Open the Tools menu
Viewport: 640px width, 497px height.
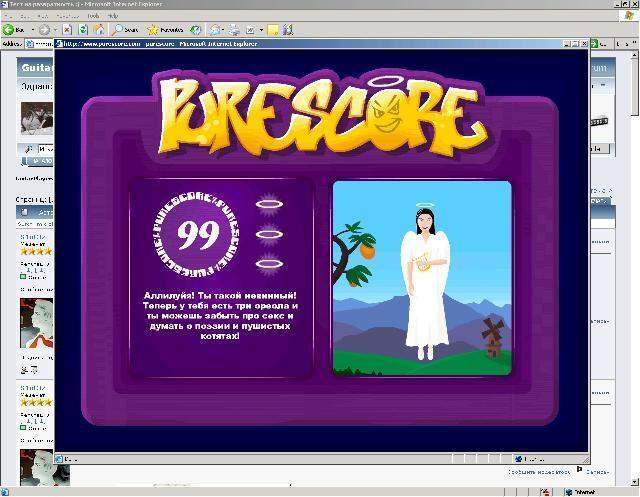[x=93, y=16]
